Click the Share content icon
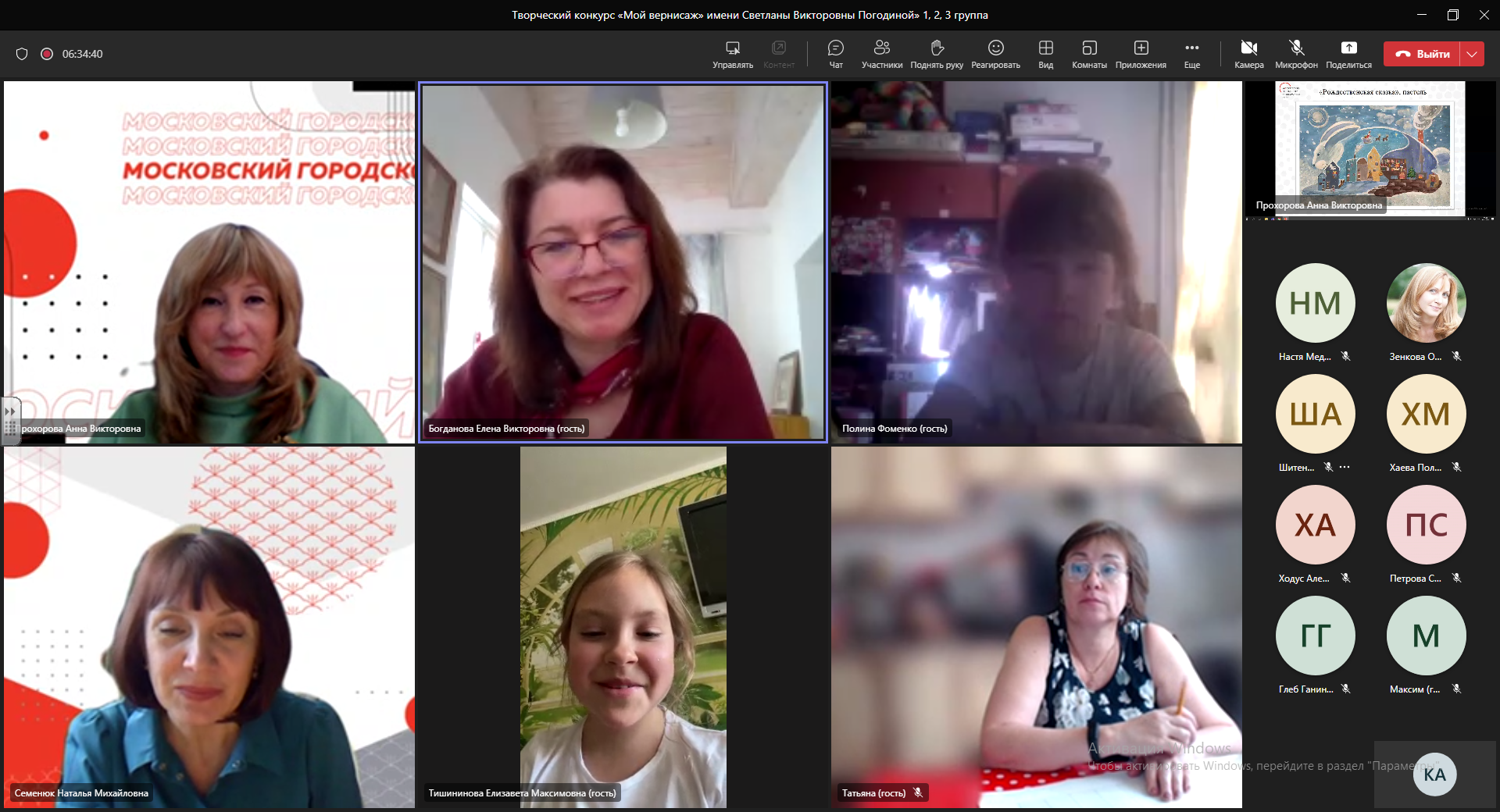 pos(1348,53)
